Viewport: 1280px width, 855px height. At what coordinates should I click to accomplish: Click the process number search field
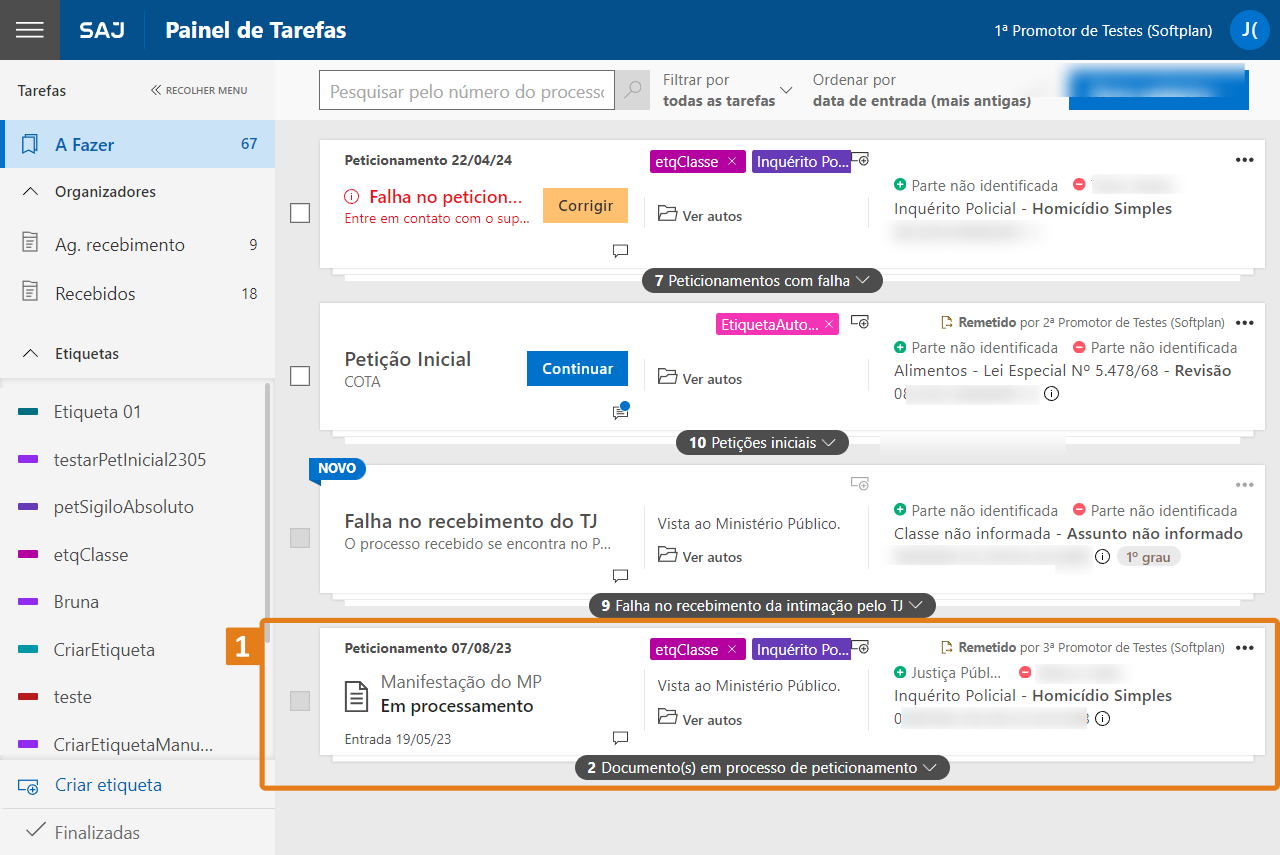[466, 91]
